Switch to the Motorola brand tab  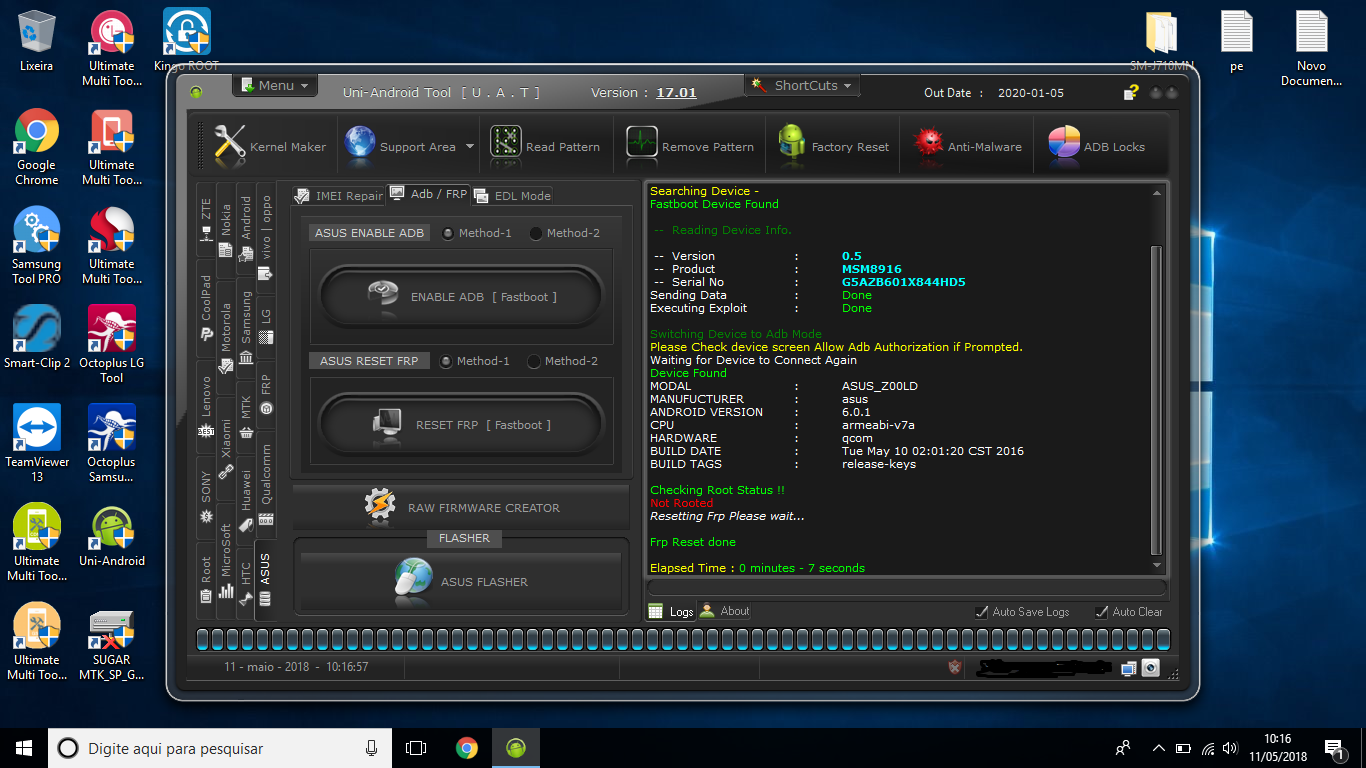[226, 339]
